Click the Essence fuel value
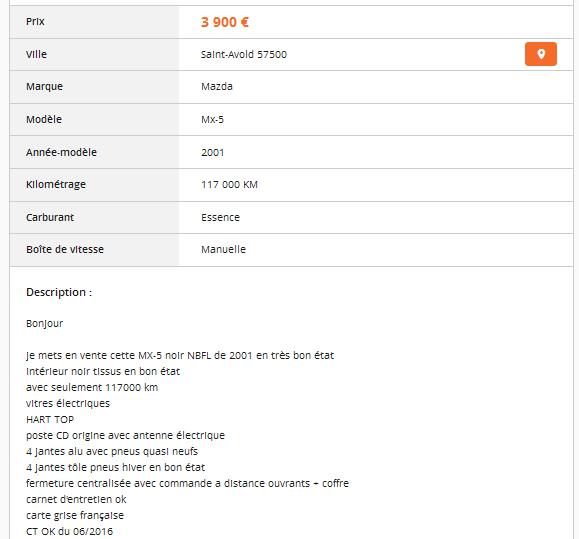 tap(220, 217)
